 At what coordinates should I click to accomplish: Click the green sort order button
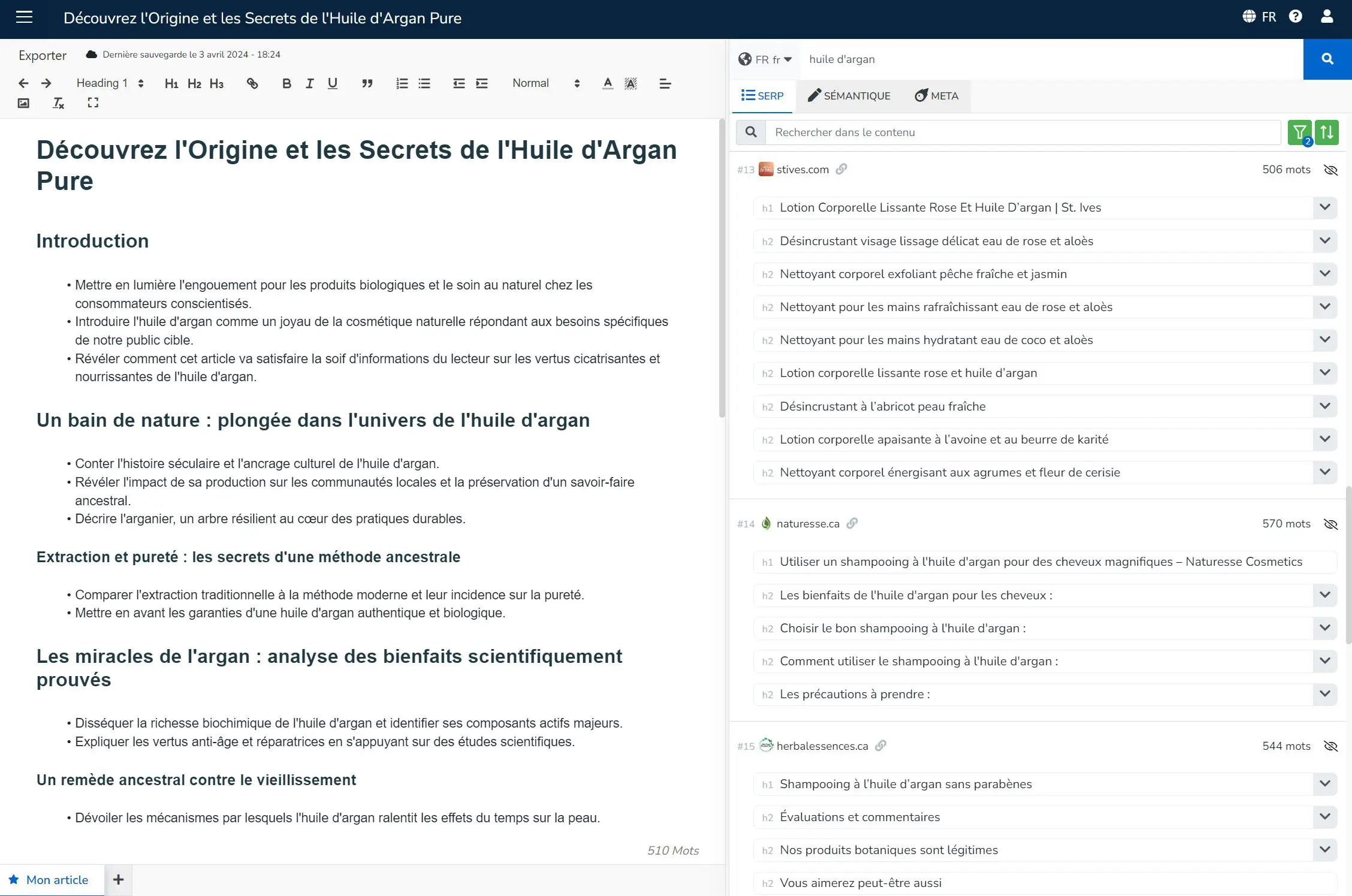coord(1327,132)
